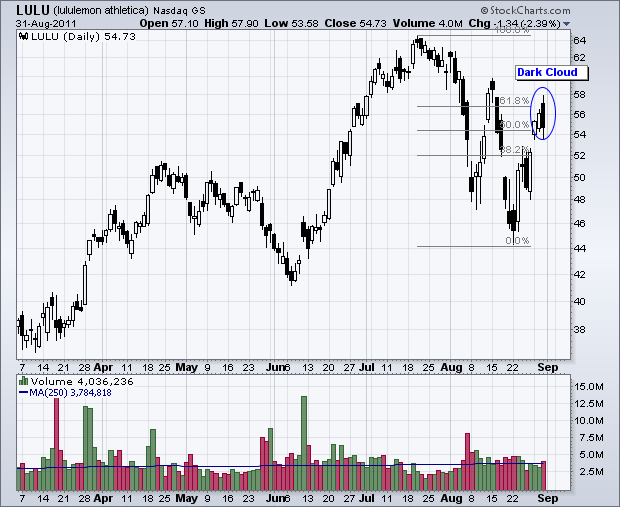620x507 pixels.
Task: Click the 50.0% Fibonacci retracement label
Action: pyautogui.click(x=514, y=125)
